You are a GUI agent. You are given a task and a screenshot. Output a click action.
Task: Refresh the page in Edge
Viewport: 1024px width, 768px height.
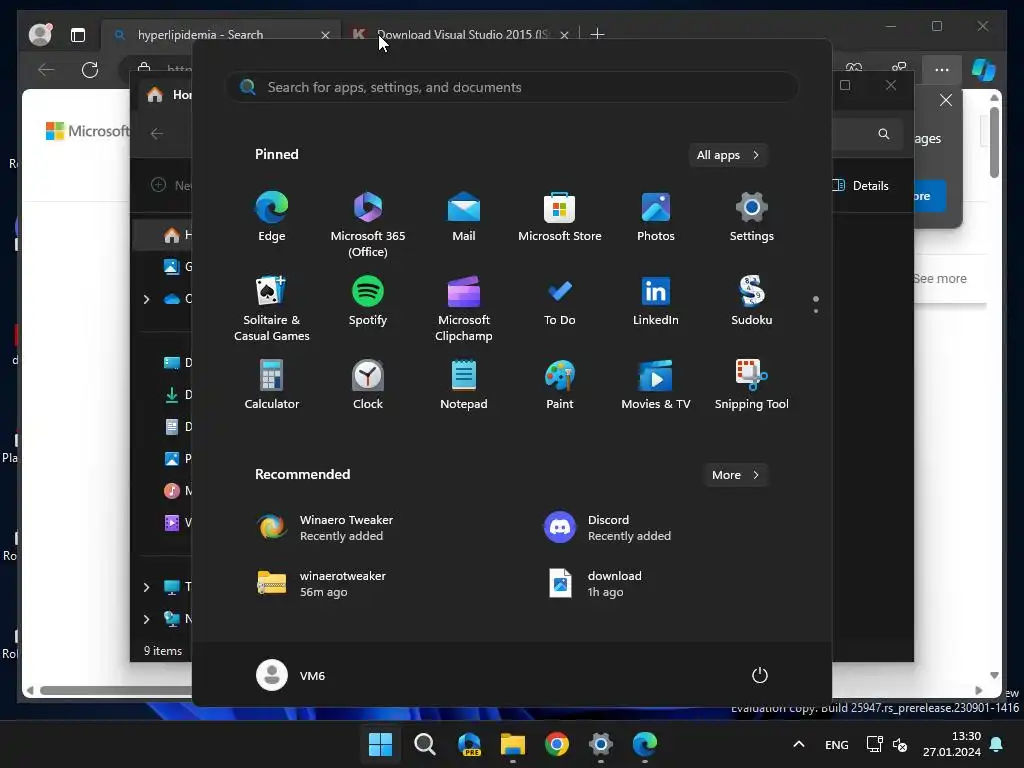pyautogui.click(x=90, y=70)
